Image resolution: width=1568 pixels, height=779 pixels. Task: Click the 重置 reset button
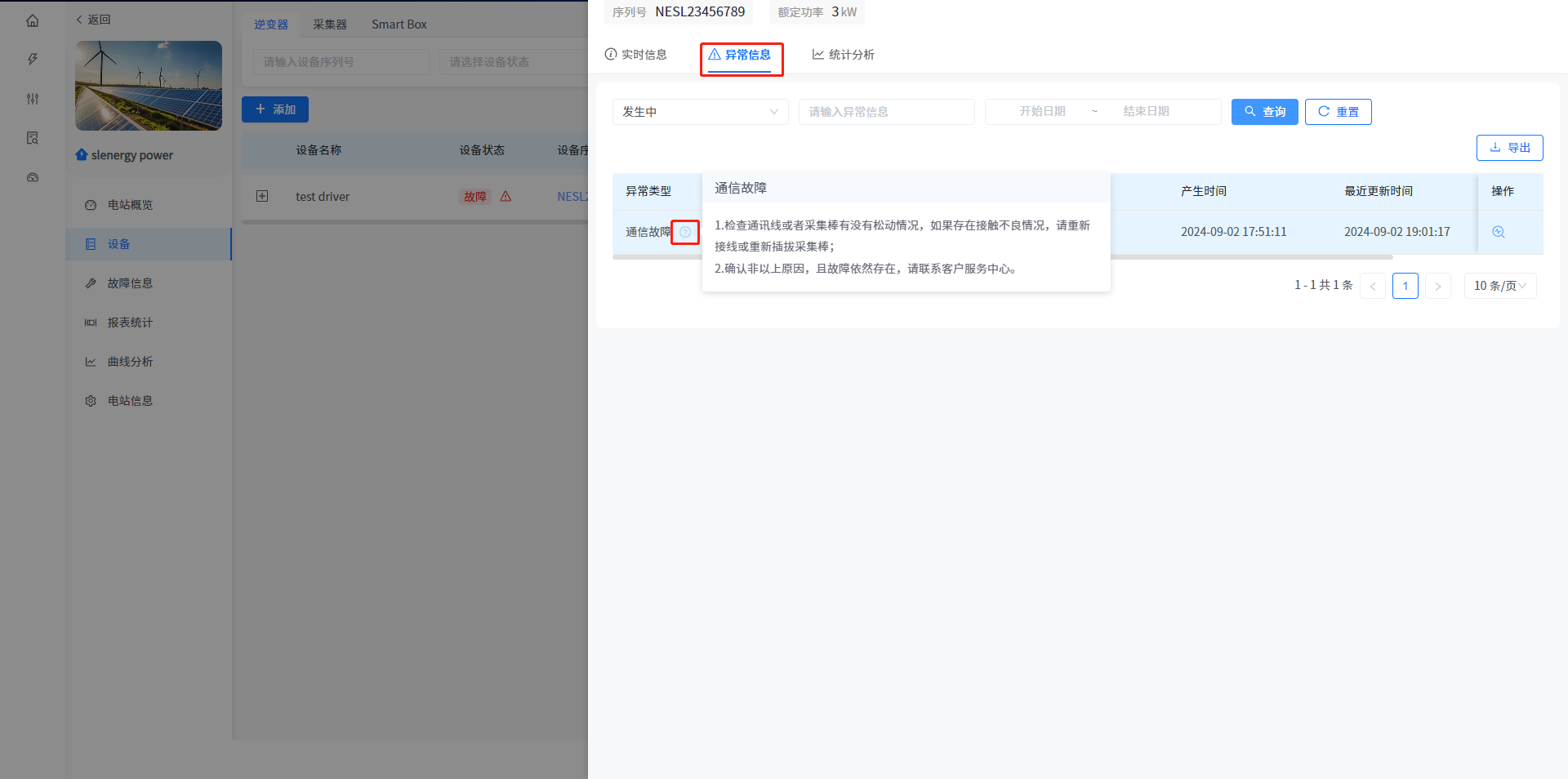coord(1338,112)
